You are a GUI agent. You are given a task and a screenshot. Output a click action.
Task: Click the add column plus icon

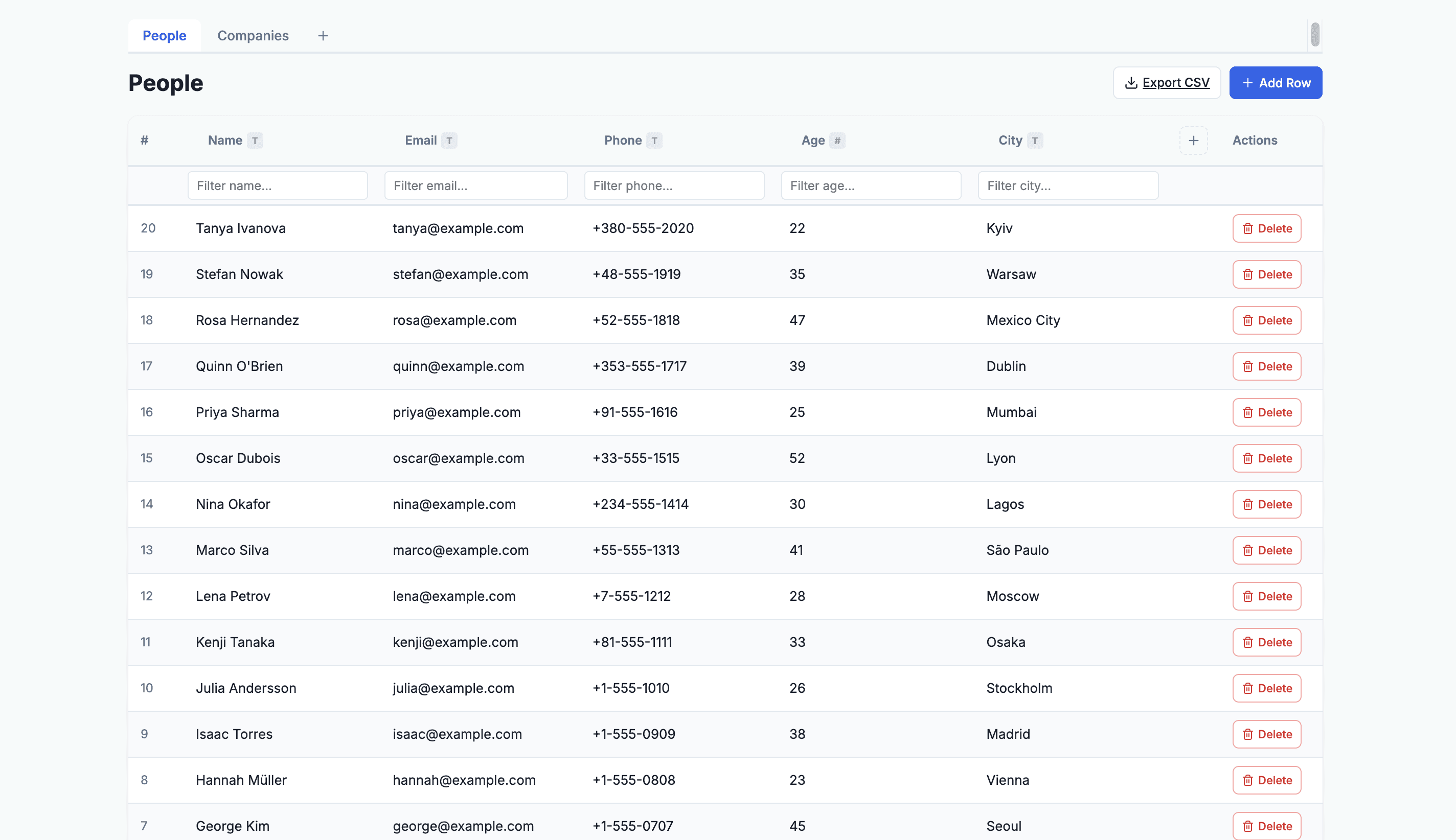[1193, 140]
